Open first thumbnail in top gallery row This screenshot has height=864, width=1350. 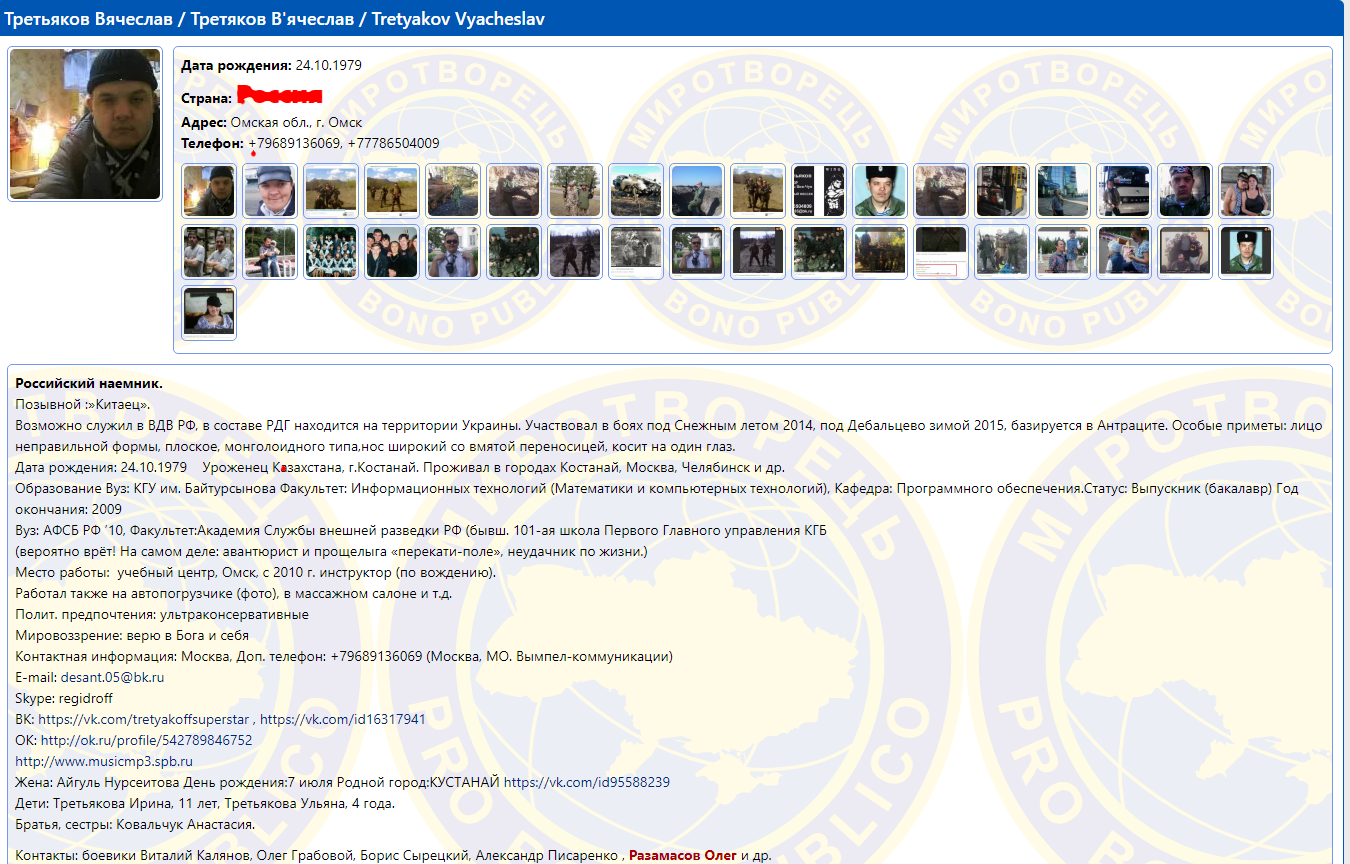[209, 191]
